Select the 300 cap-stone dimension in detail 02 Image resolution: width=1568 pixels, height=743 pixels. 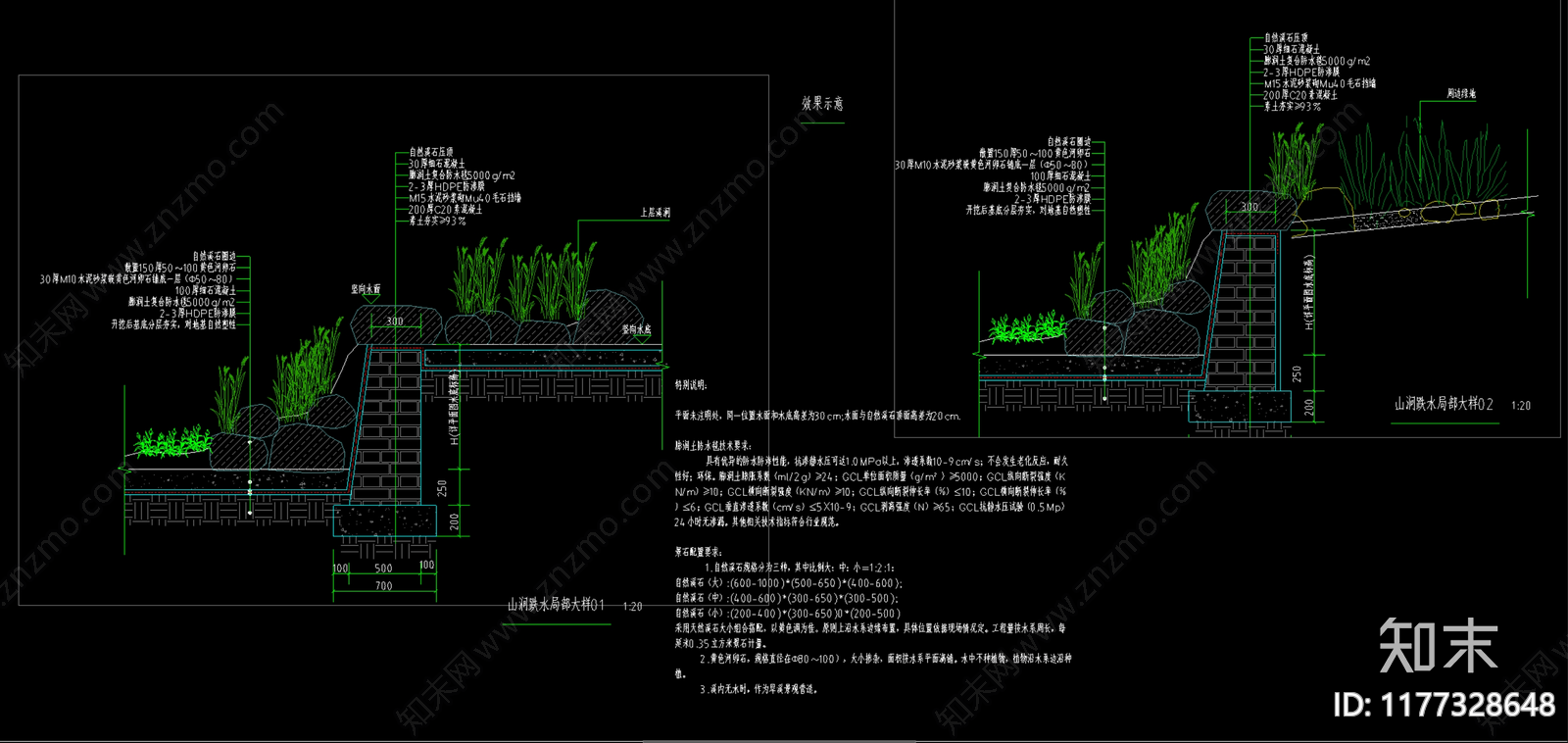[x=1249, y=207]
